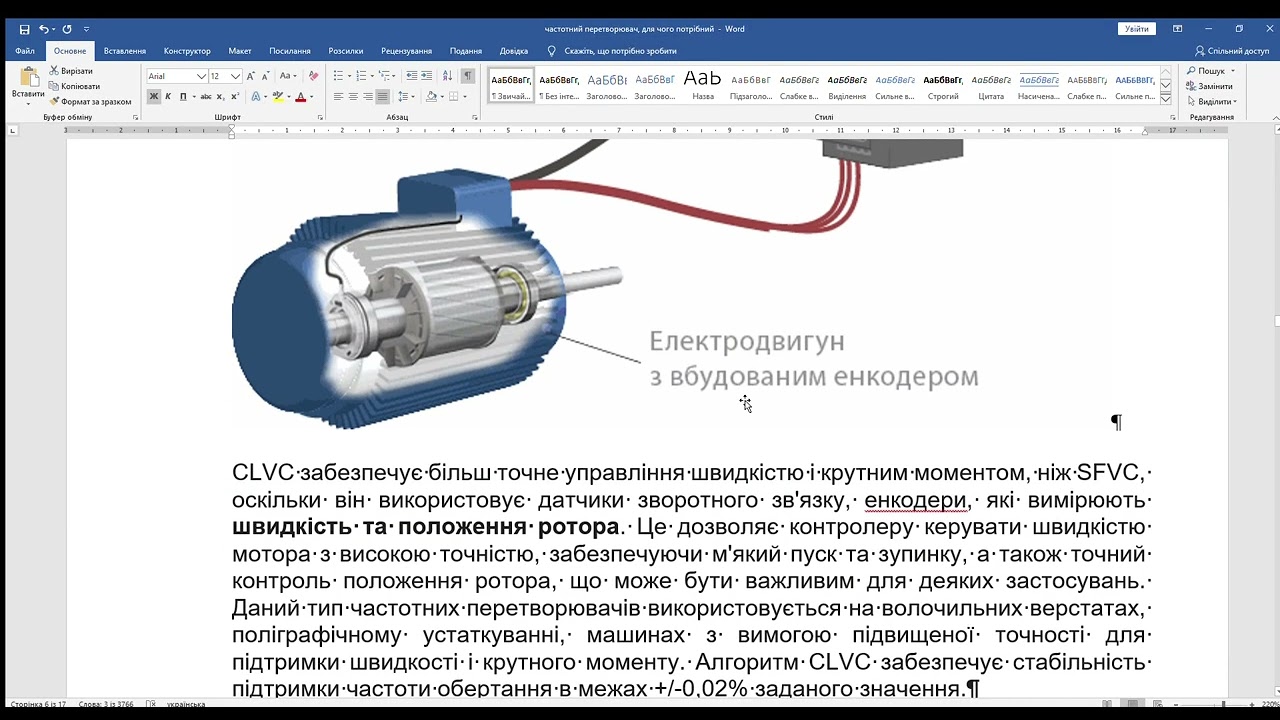The image size is (1280, 720).
Task: Decrease font size
Action: pyautogui.click(x=265, y=76)
